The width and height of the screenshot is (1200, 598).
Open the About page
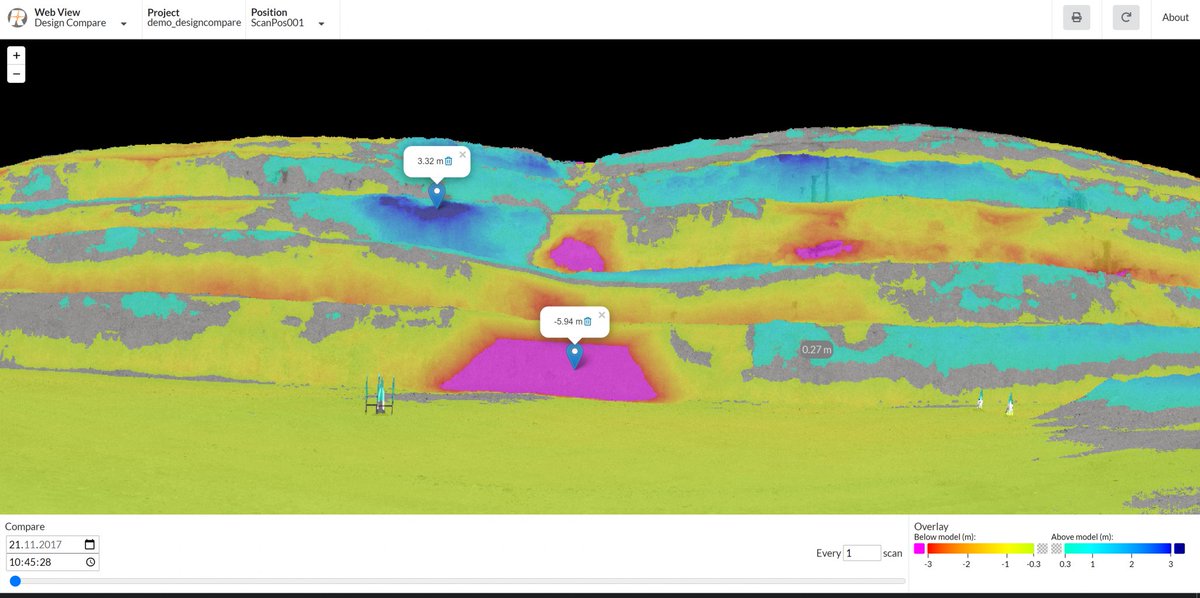[x=1174, y=17]
